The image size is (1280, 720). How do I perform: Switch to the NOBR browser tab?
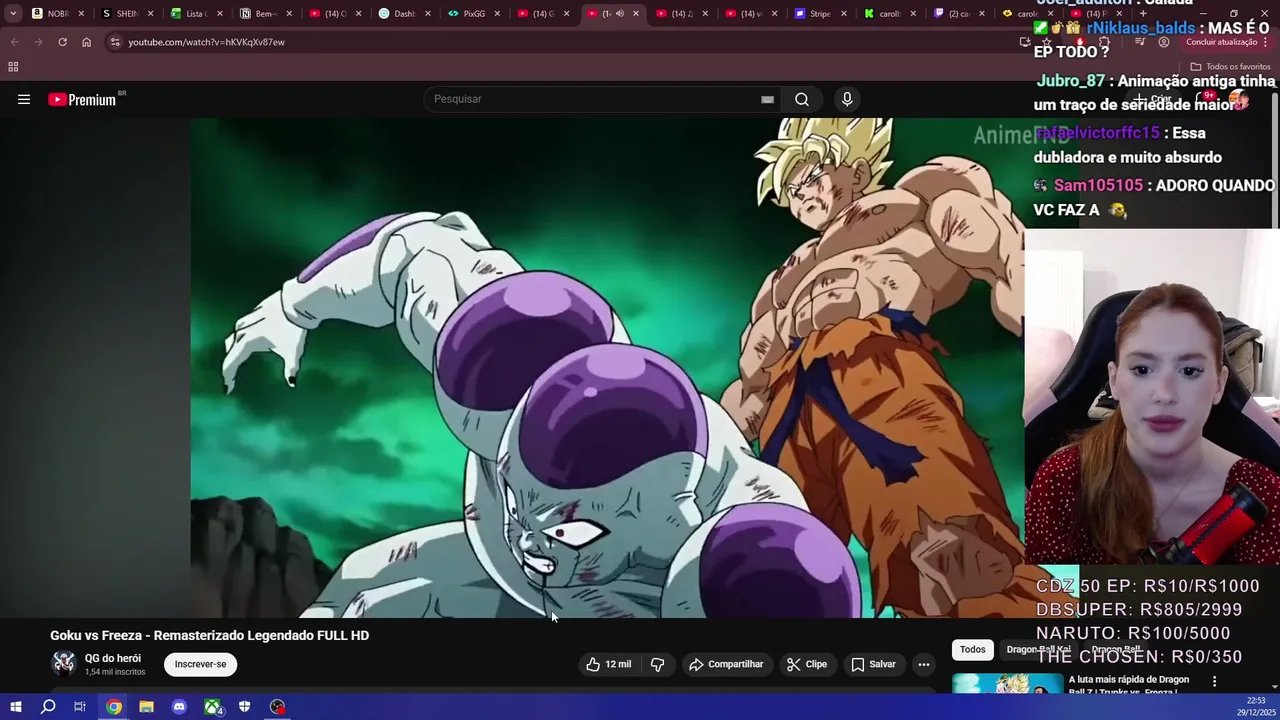57,14
